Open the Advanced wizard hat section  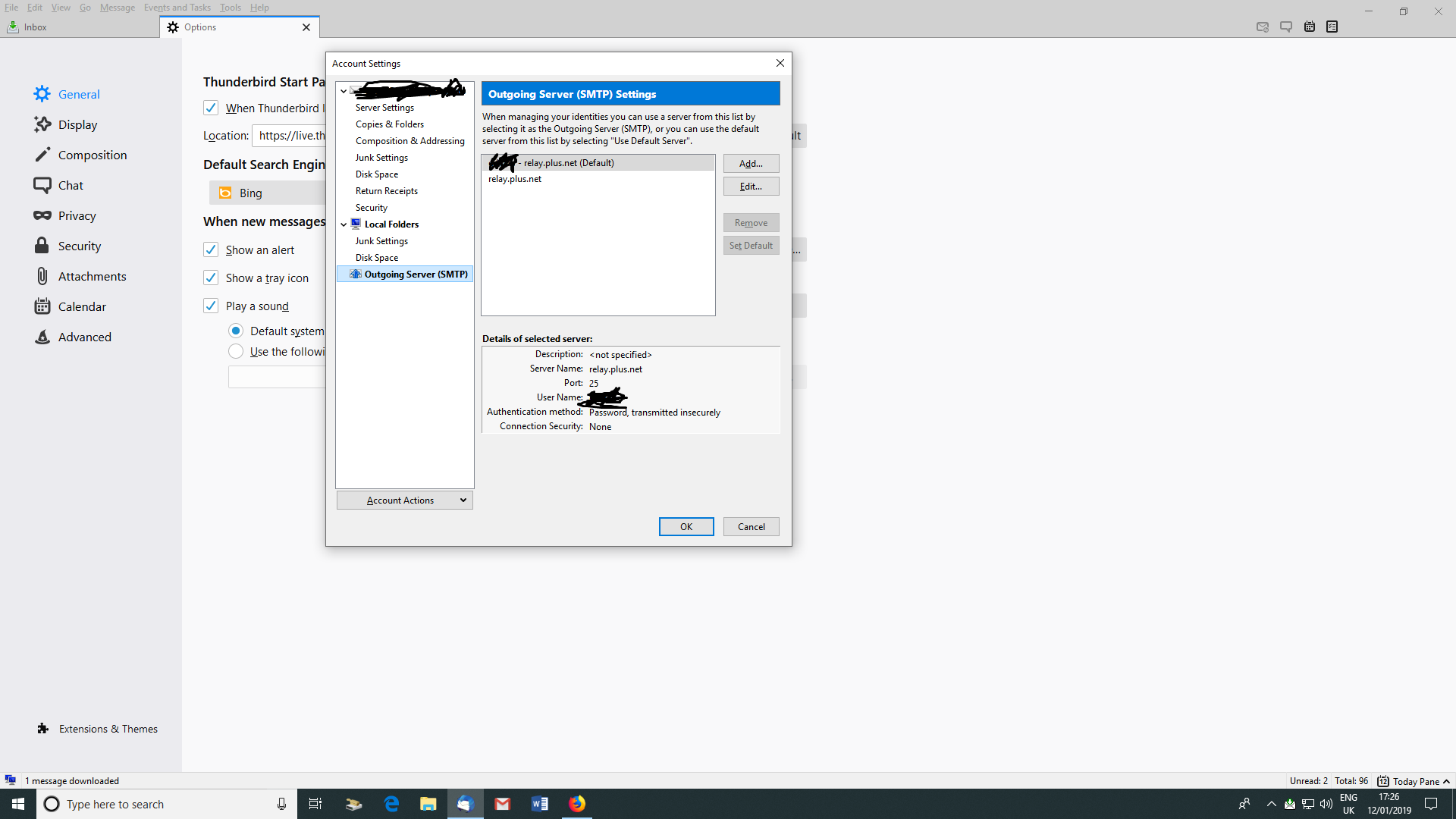pyautogui.click(x=42, y=337)
